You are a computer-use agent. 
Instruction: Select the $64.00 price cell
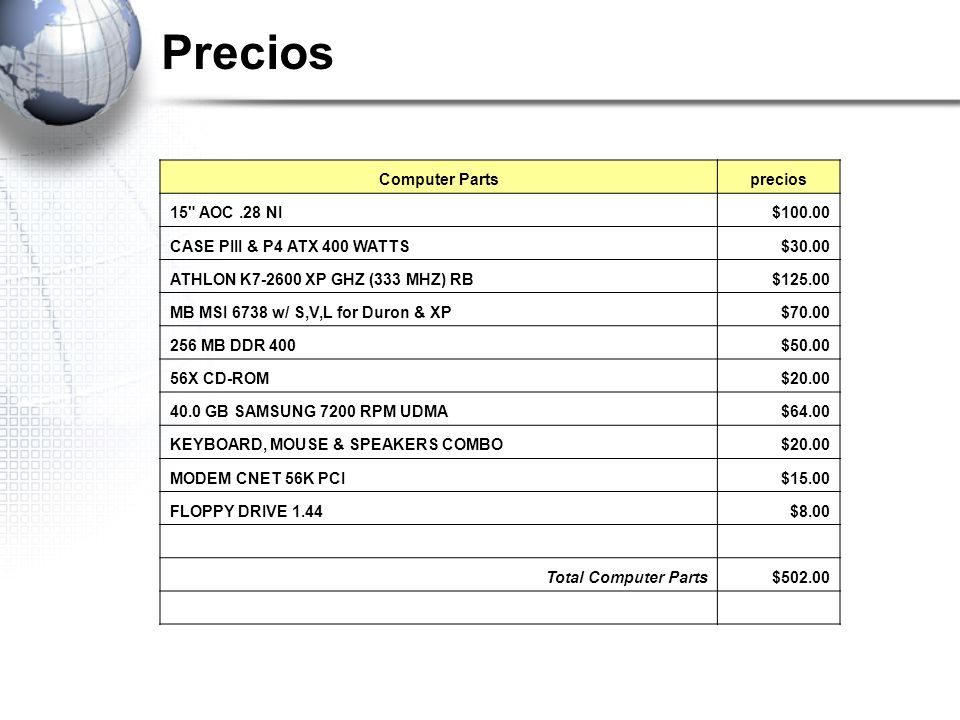778,409
